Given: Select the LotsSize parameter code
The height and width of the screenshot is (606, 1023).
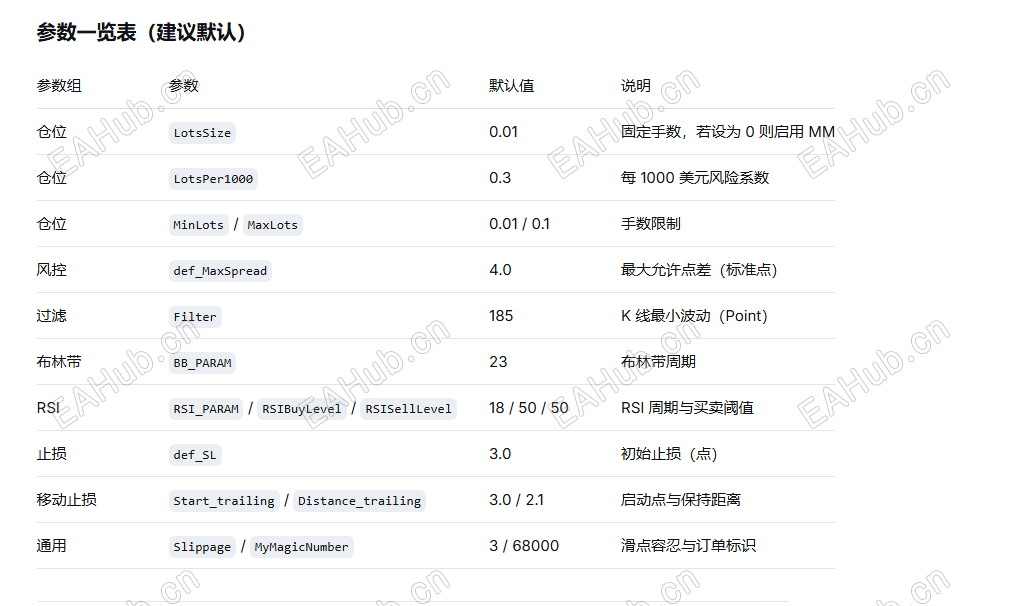Looking at the screenshot, I should (202, 133).
